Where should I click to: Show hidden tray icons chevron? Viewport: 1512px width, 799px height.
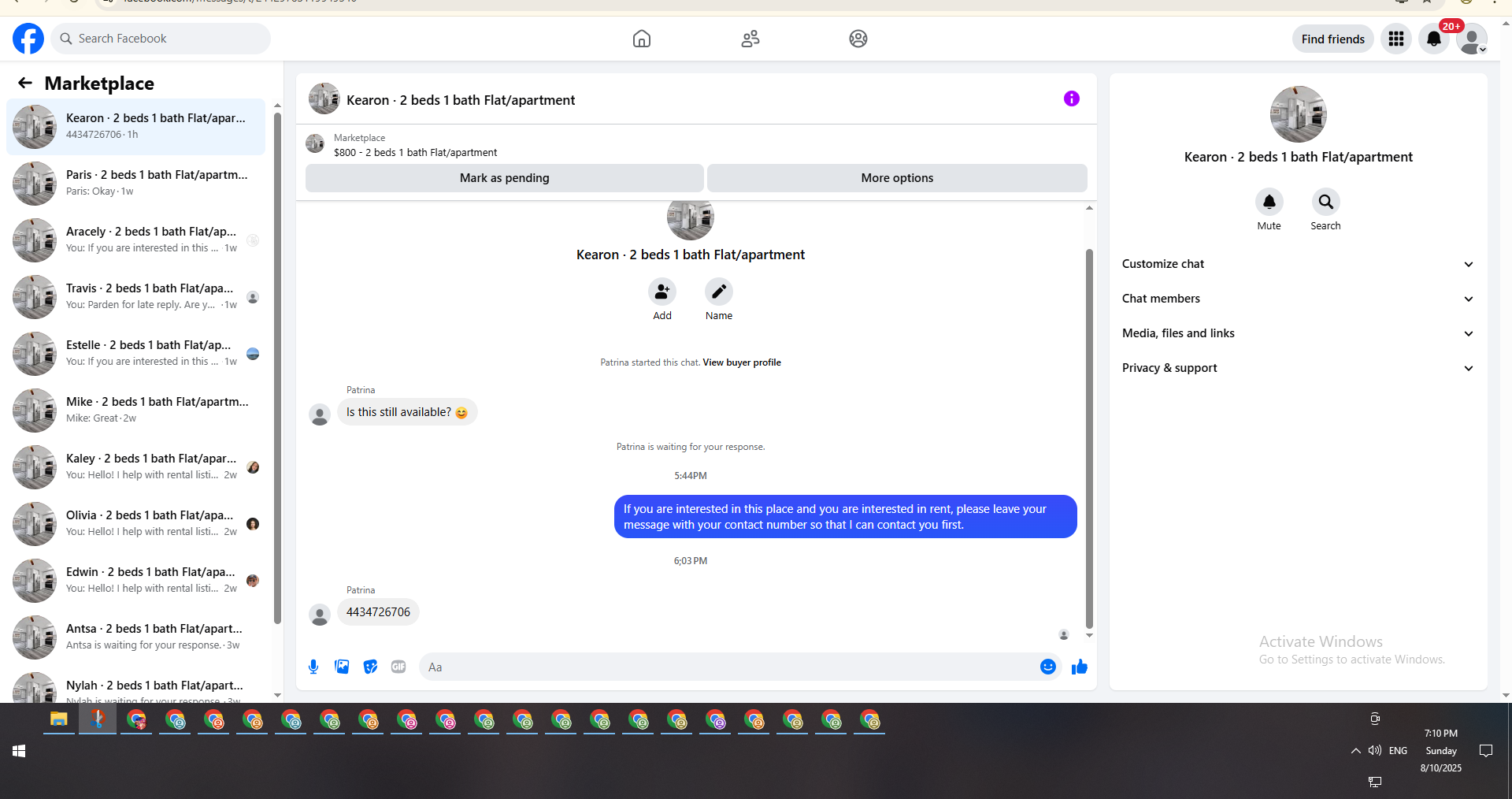[x=1355, y=751]
